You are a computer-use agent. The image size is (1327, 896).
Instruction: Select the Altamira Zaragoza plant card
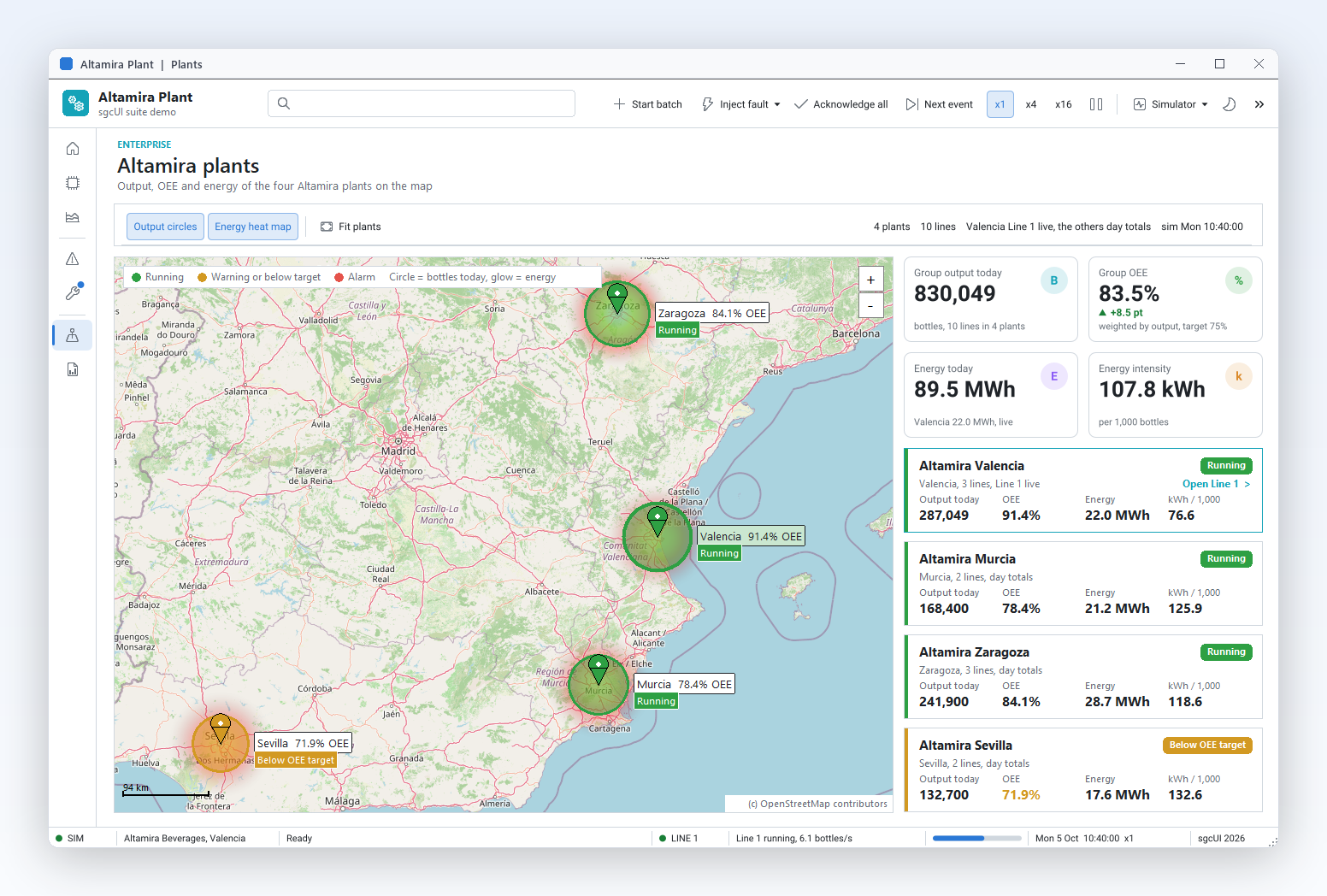point(1083,677)
